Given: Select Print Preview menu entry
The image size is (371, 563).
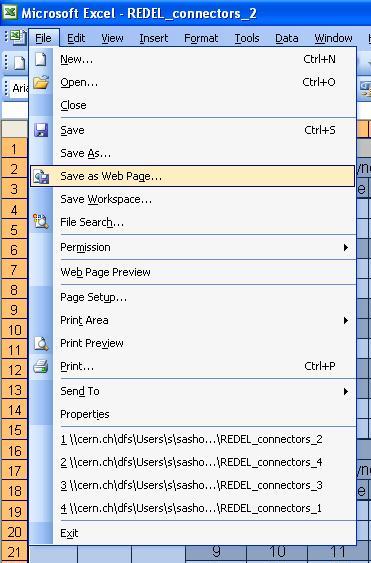Looking at the screenshot, I should point(193,343).
